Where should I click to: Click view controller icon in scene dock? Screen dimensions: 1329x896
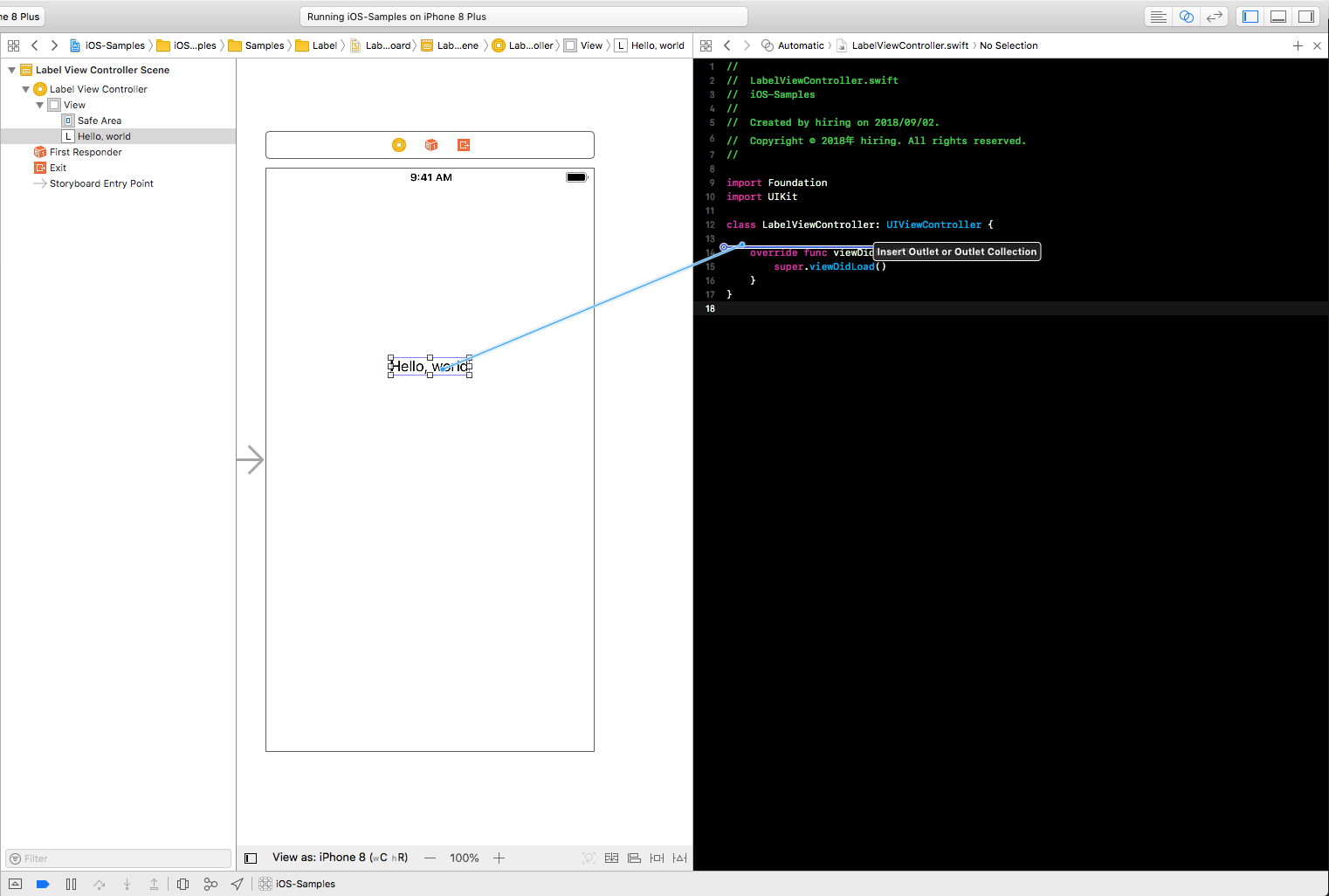click(399, 145)
